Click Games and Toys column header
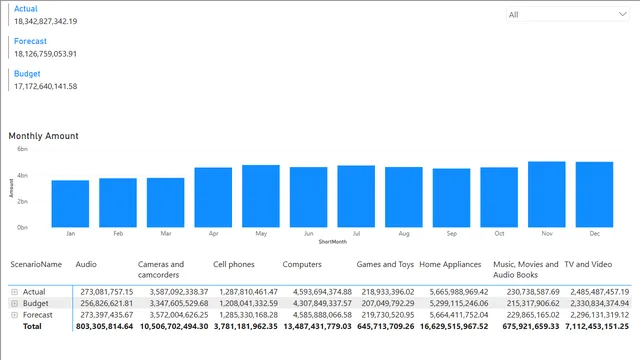Screen dimensions: 640x360 pyautogui.click(x=385, y=264)
